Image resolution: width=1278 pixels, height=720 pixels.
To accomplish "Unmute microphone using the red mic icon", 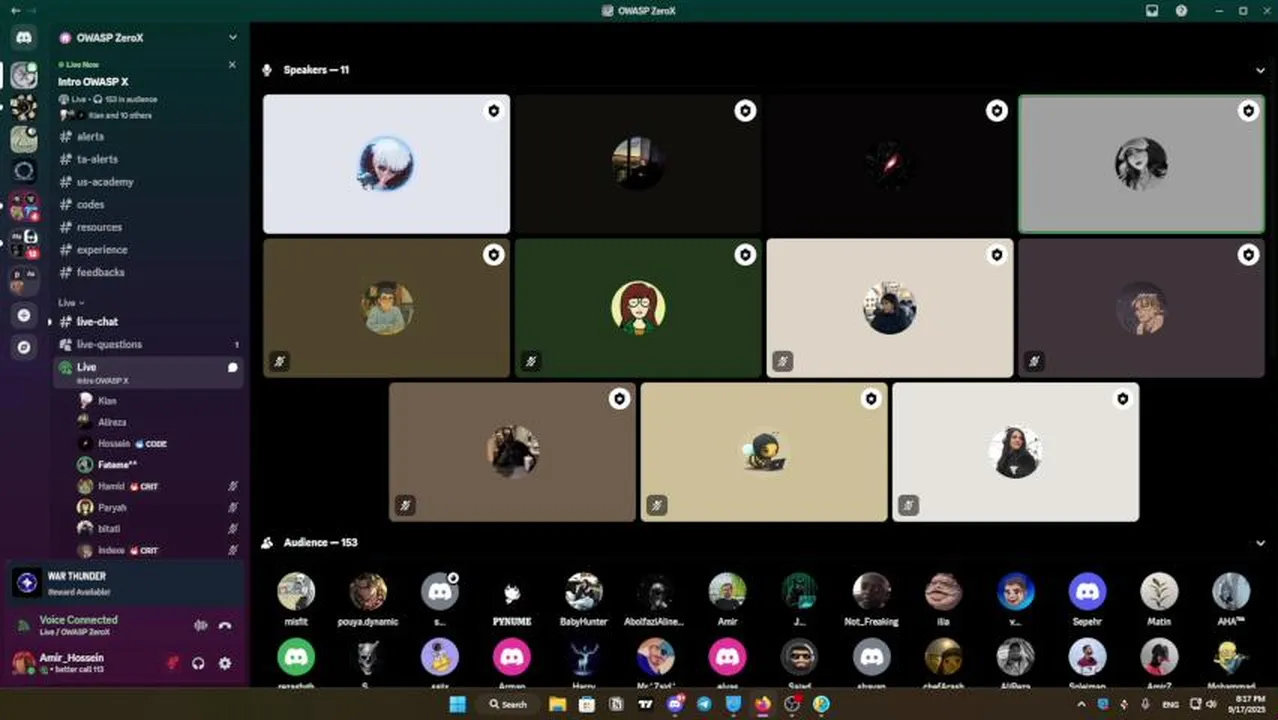I will (172, 663).
